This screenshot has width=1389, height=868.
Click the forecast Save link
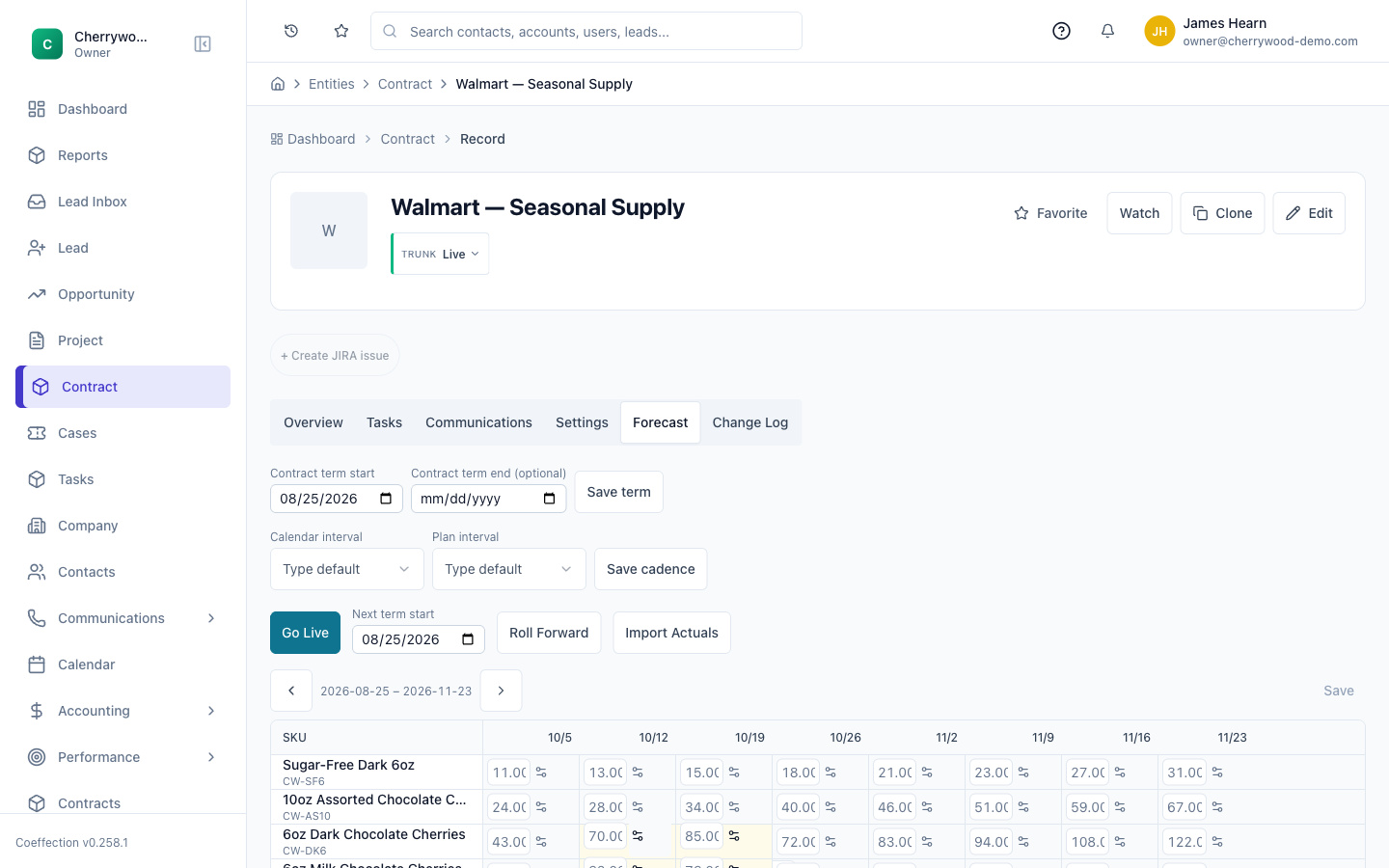coord(1339,691)
